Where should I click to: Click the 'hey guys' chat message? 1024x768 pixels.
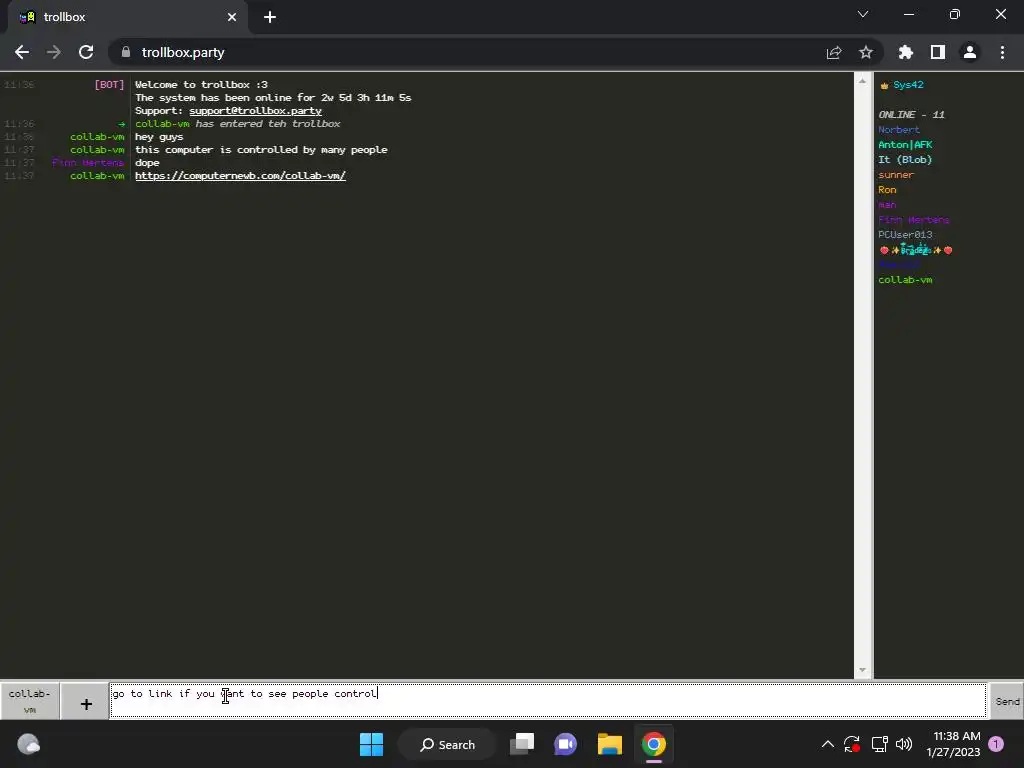[159, 137]
